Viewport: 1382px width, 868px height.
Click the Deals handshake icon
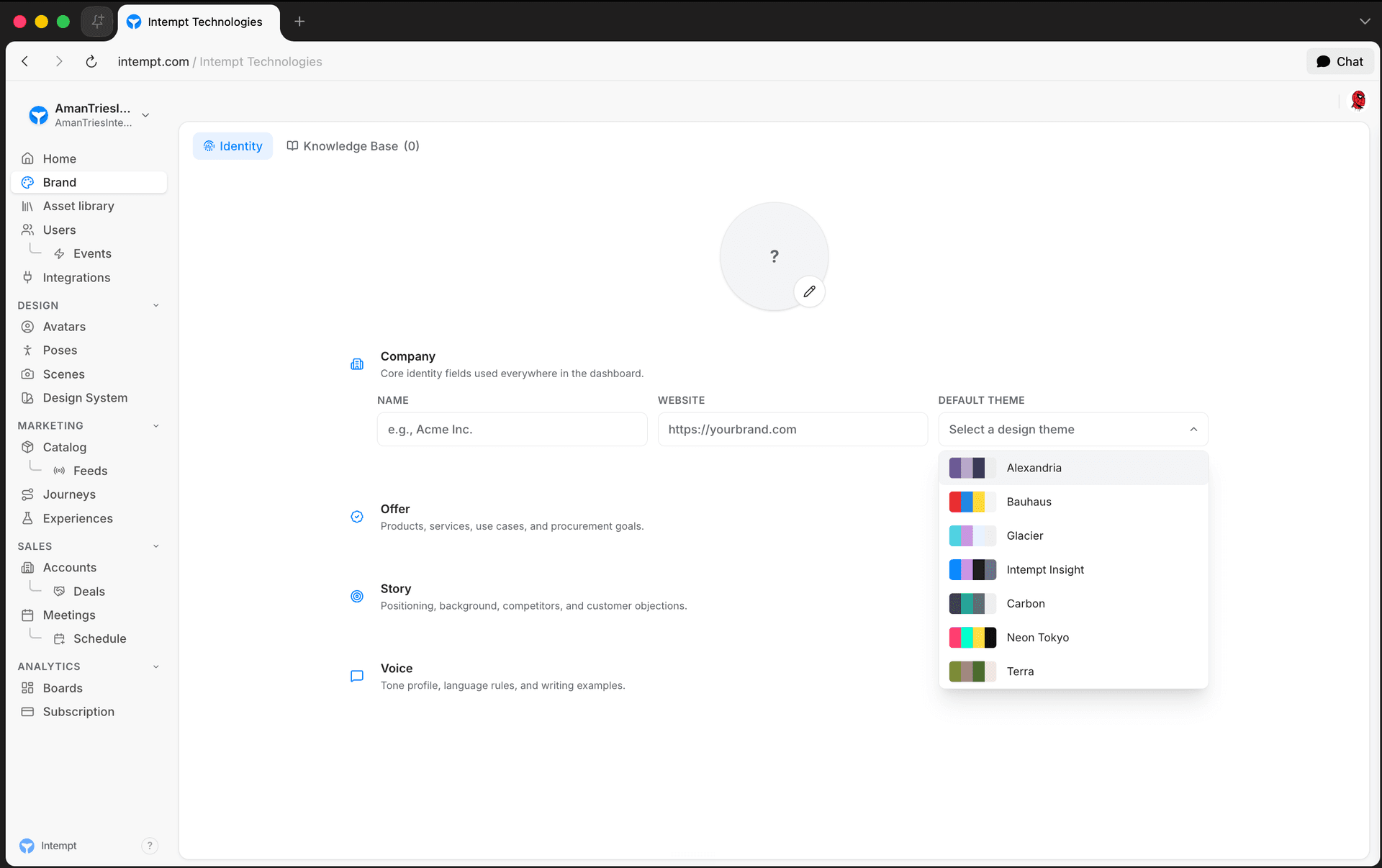[59, 591]
